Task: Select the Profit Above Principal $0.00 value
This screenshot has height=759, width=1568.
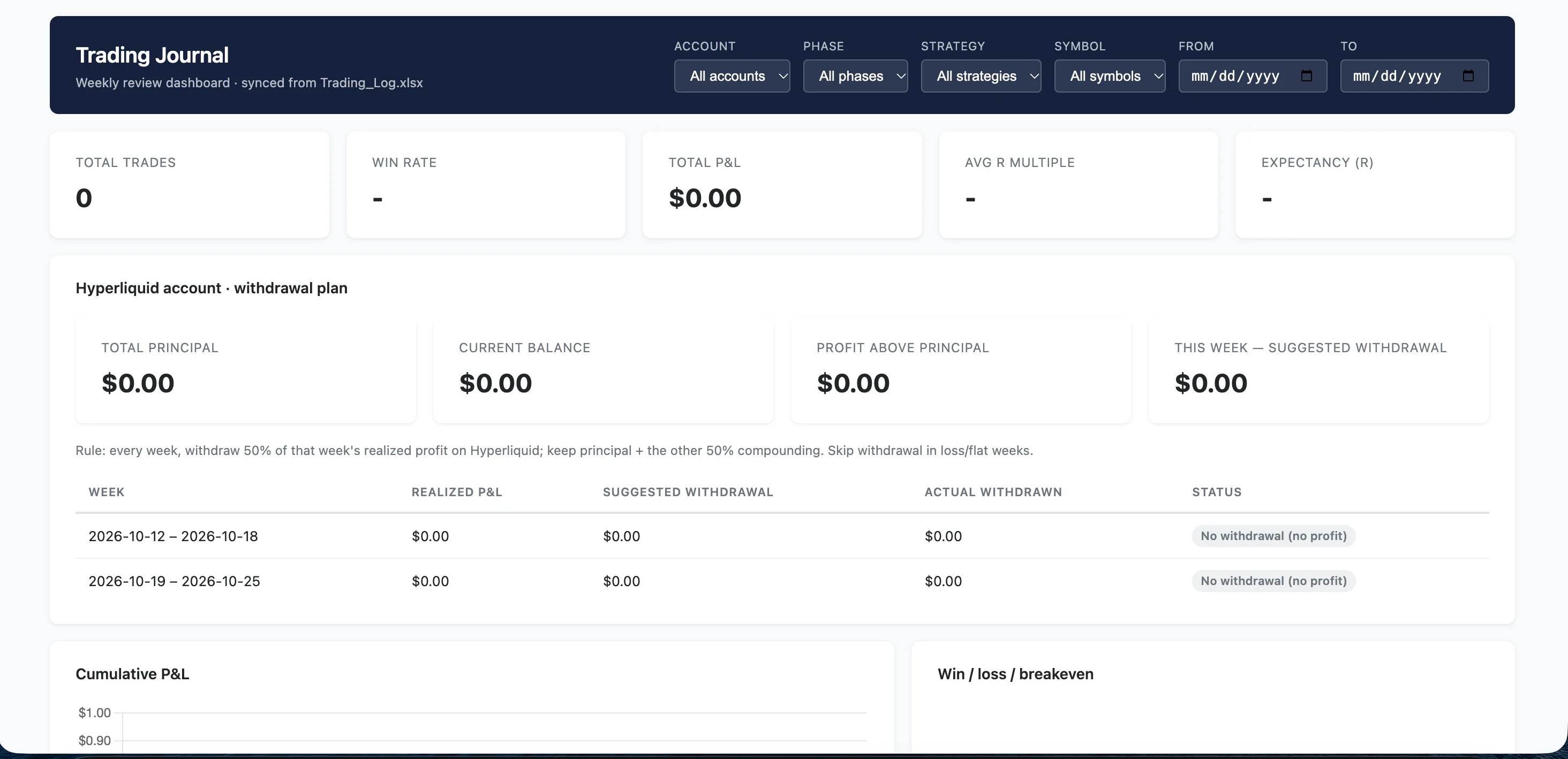Action: 854,383
